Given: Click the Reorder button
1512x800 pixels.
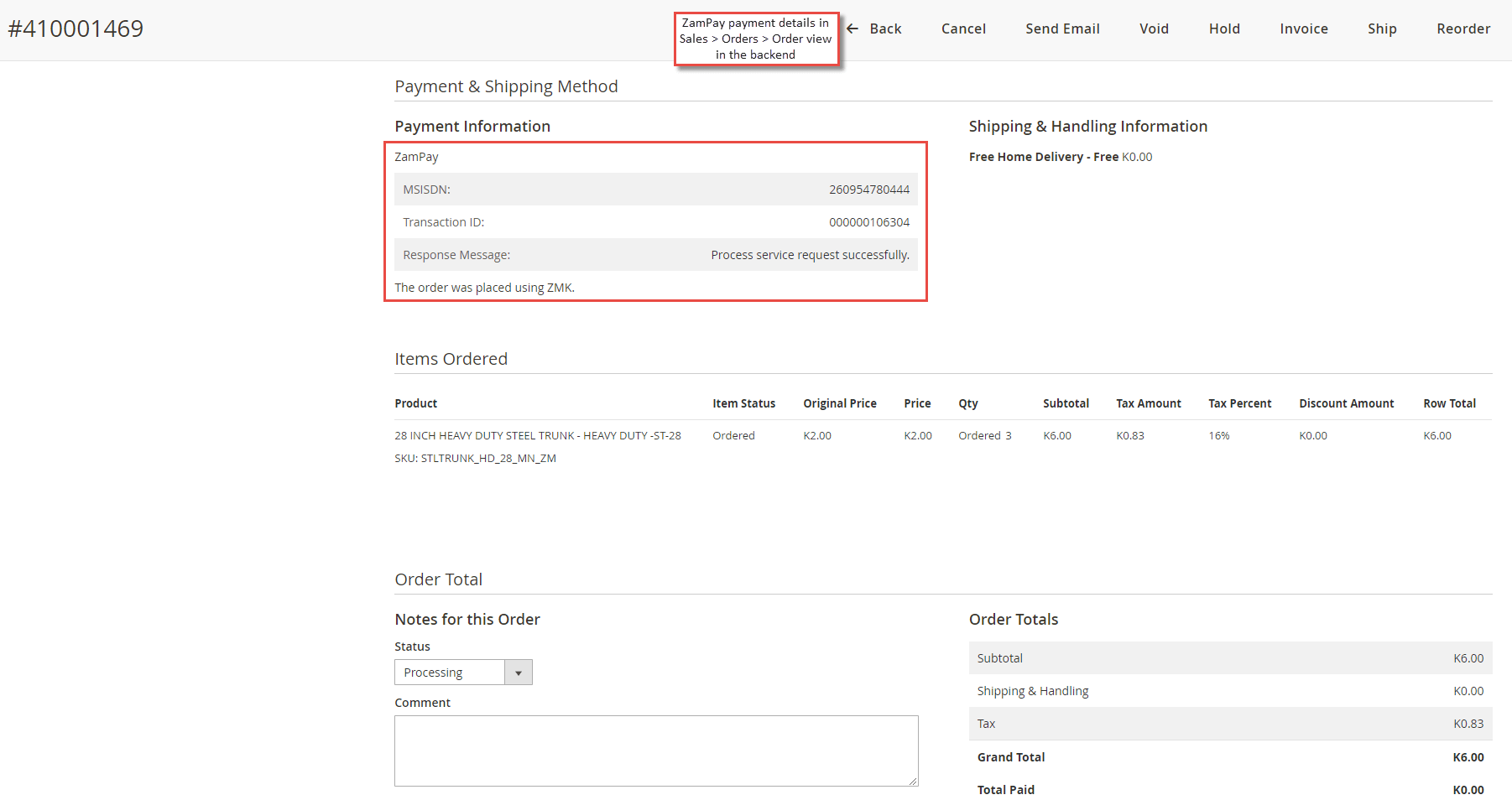Looking at the screenshot, I should (x=1463, y=29).
